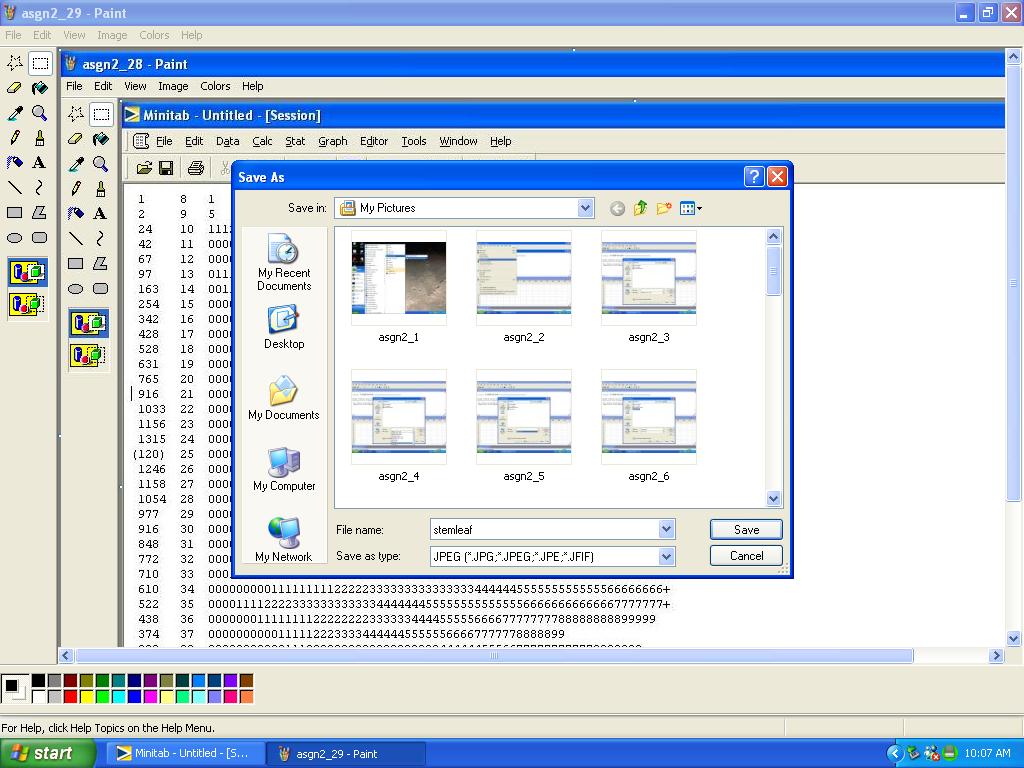This screenshot has width=1024, height=768.
Task: Go to Desktop in the places bar
Action: [x=284, y=328]
